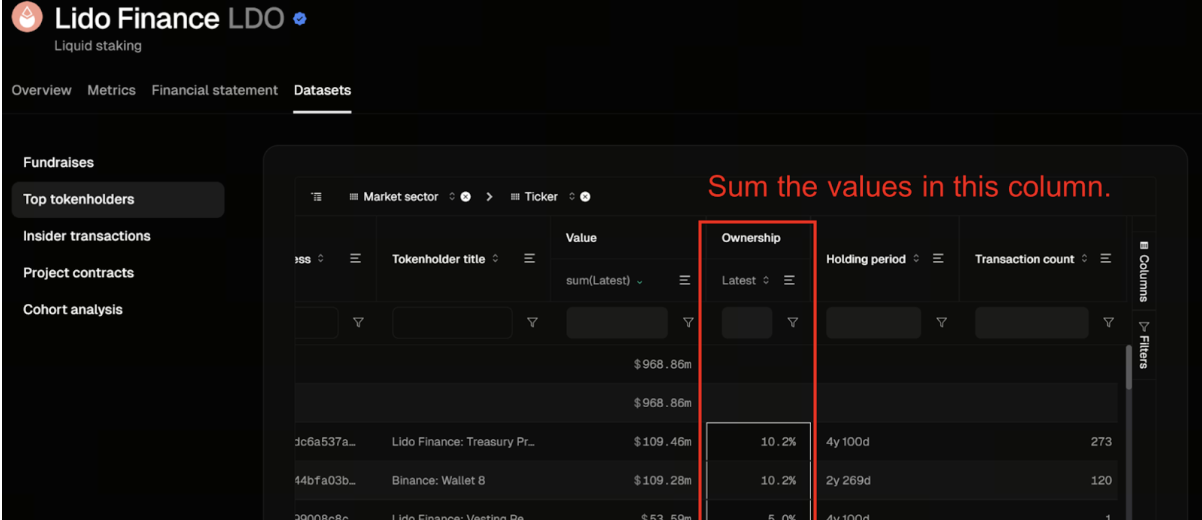The width and height of the screenshot is (1202, 520).
Task: Click the $109.28m value cell
Action: [663, 480]
